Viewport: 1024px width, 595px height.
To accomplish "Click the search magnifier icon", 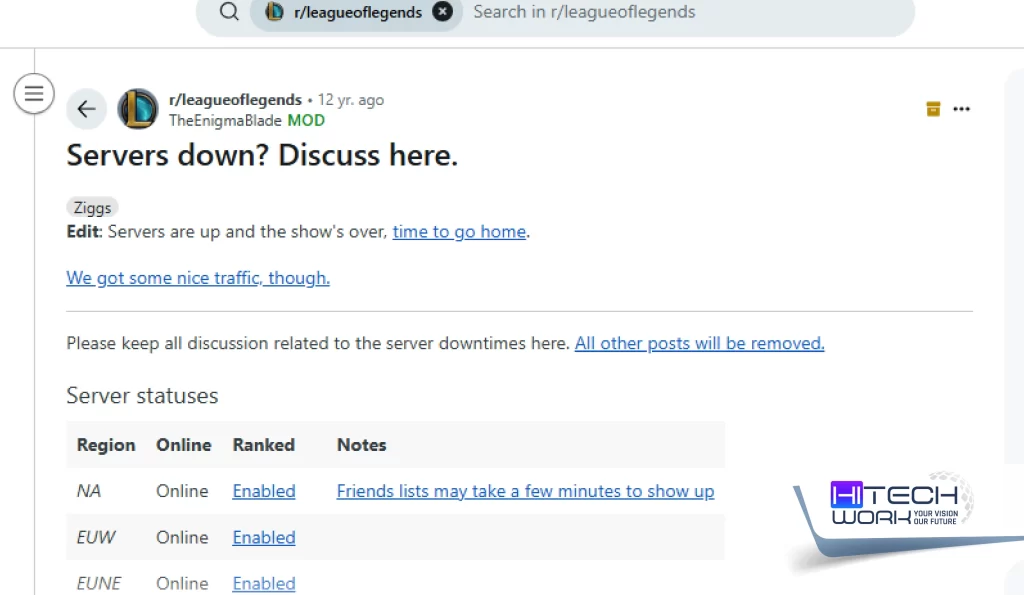I will click(x=229, y=11).
